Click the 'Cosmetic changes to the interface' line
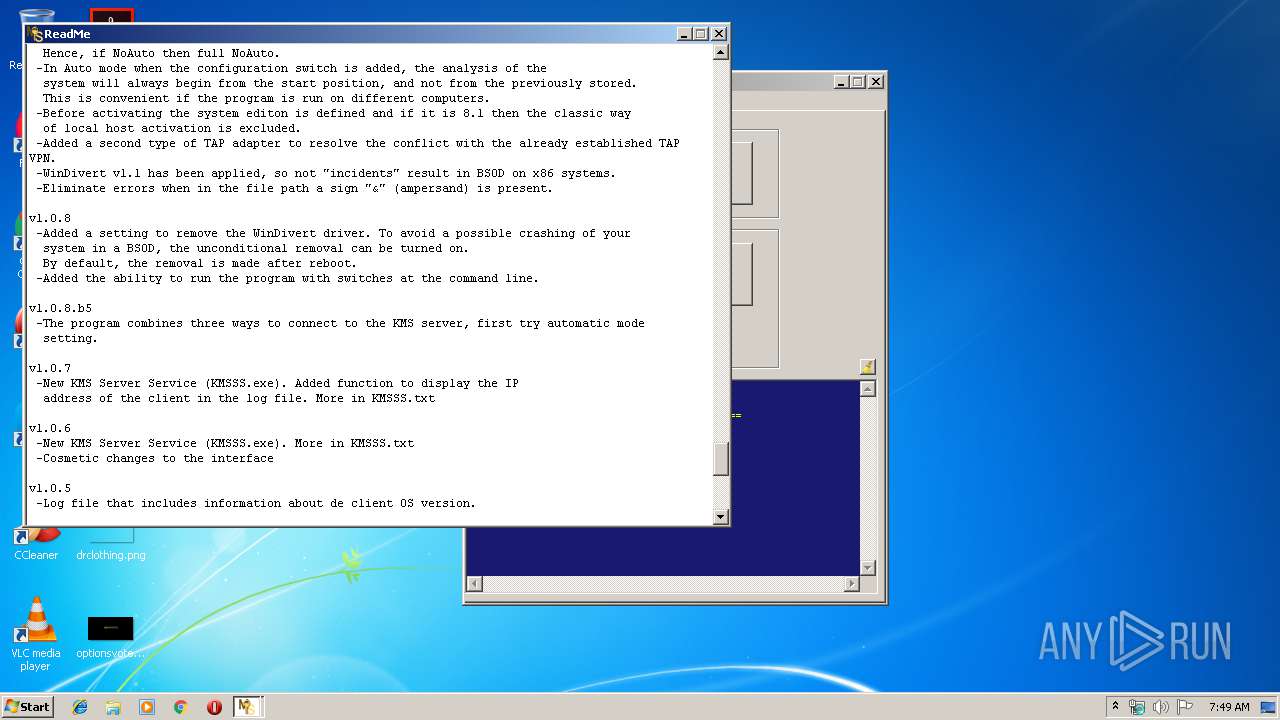The image size is (1280, 720). (x=155, y=458)
